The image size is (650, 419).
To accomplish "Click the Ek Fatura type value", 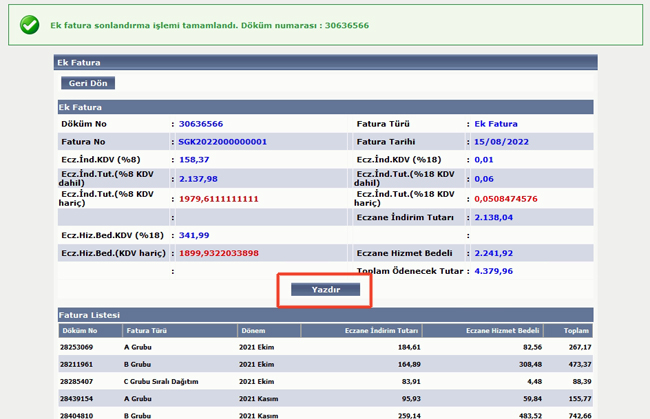I will pyautogui.click(x=496, y=124).
